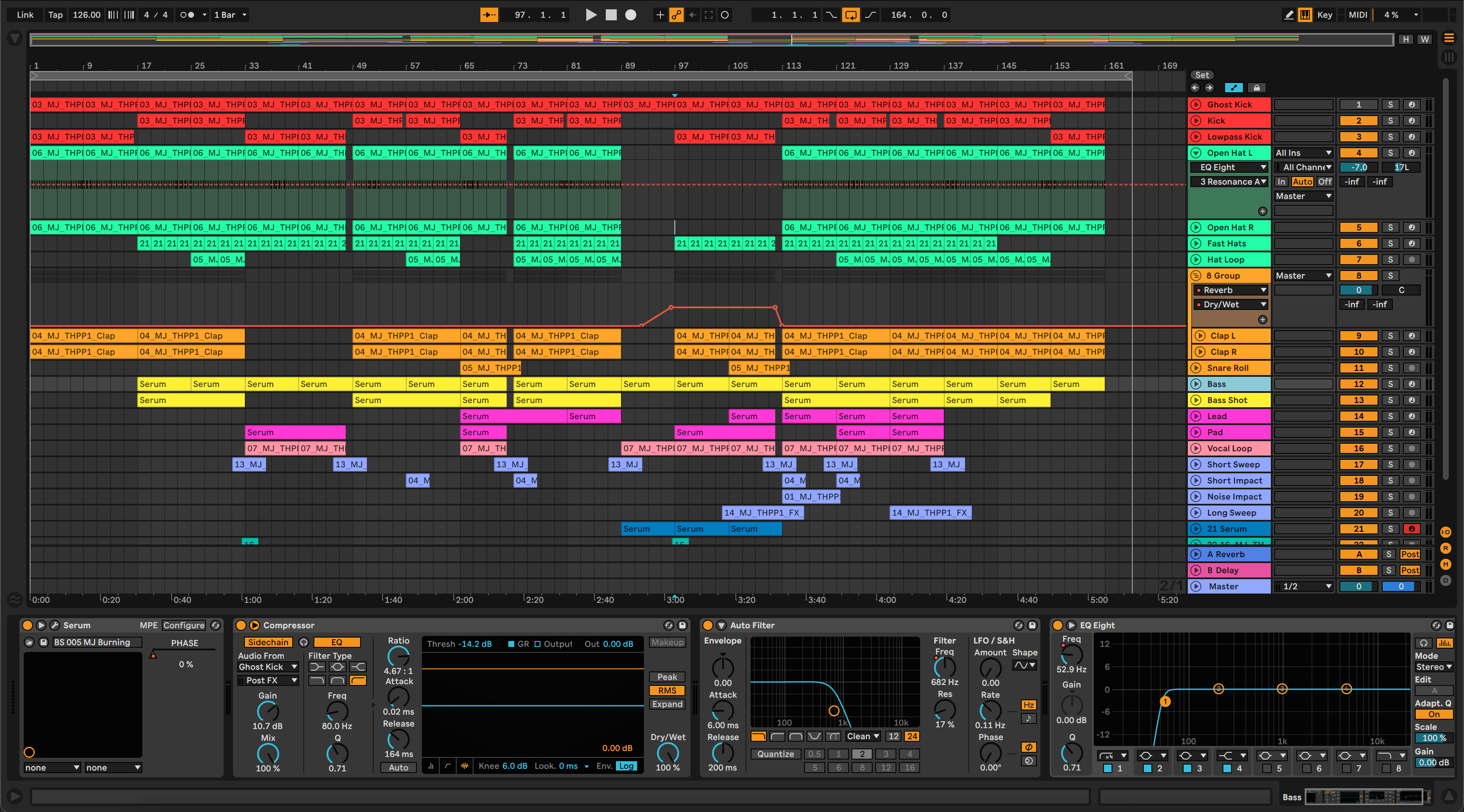Toggle the Metronome button
1464x812 pixels.
[x=188, y=15]
